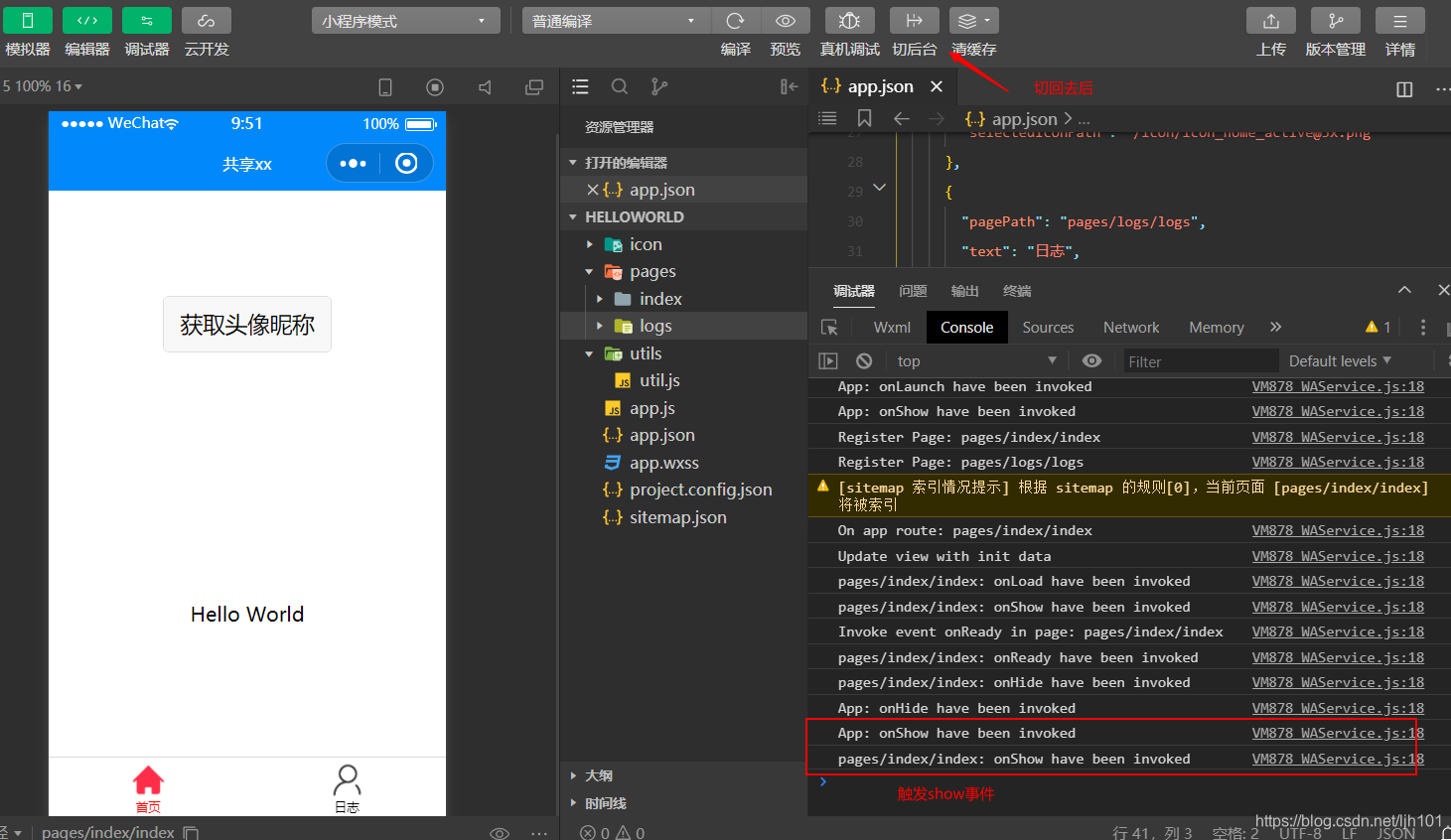
Task: Click the phone device icon in simulator toolbar
Action: coord(385,87)
